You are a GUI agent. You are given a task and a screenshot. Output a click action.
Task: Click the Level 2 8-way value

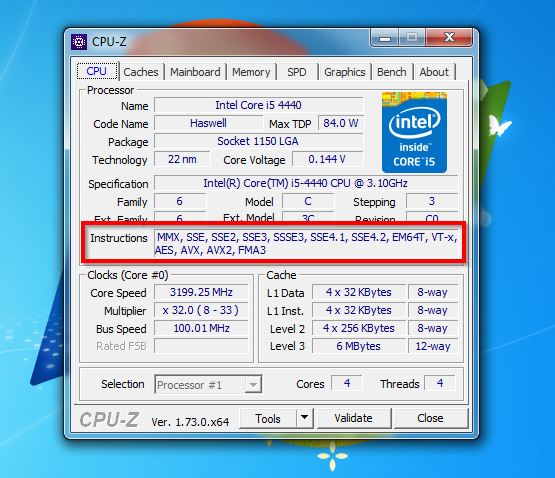point(433,329)
